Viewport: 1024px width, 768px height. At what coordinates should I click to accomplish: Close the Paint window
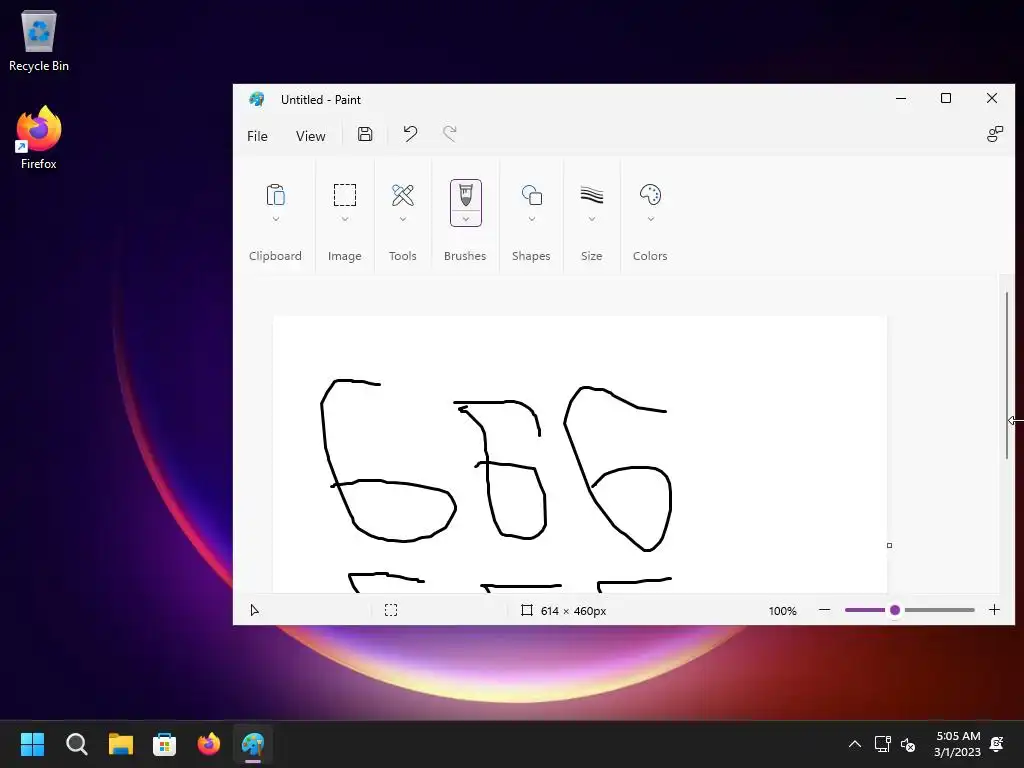pos(991,99)
